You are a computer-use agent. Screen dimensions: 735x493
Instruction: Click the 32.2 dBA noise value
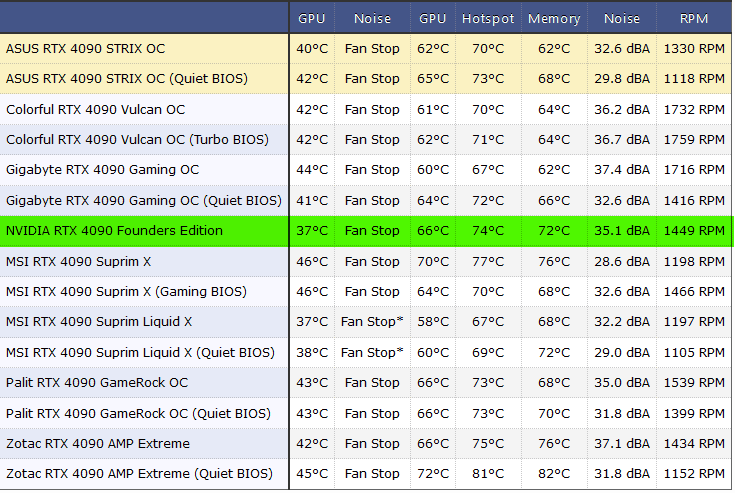pos(622,321)
